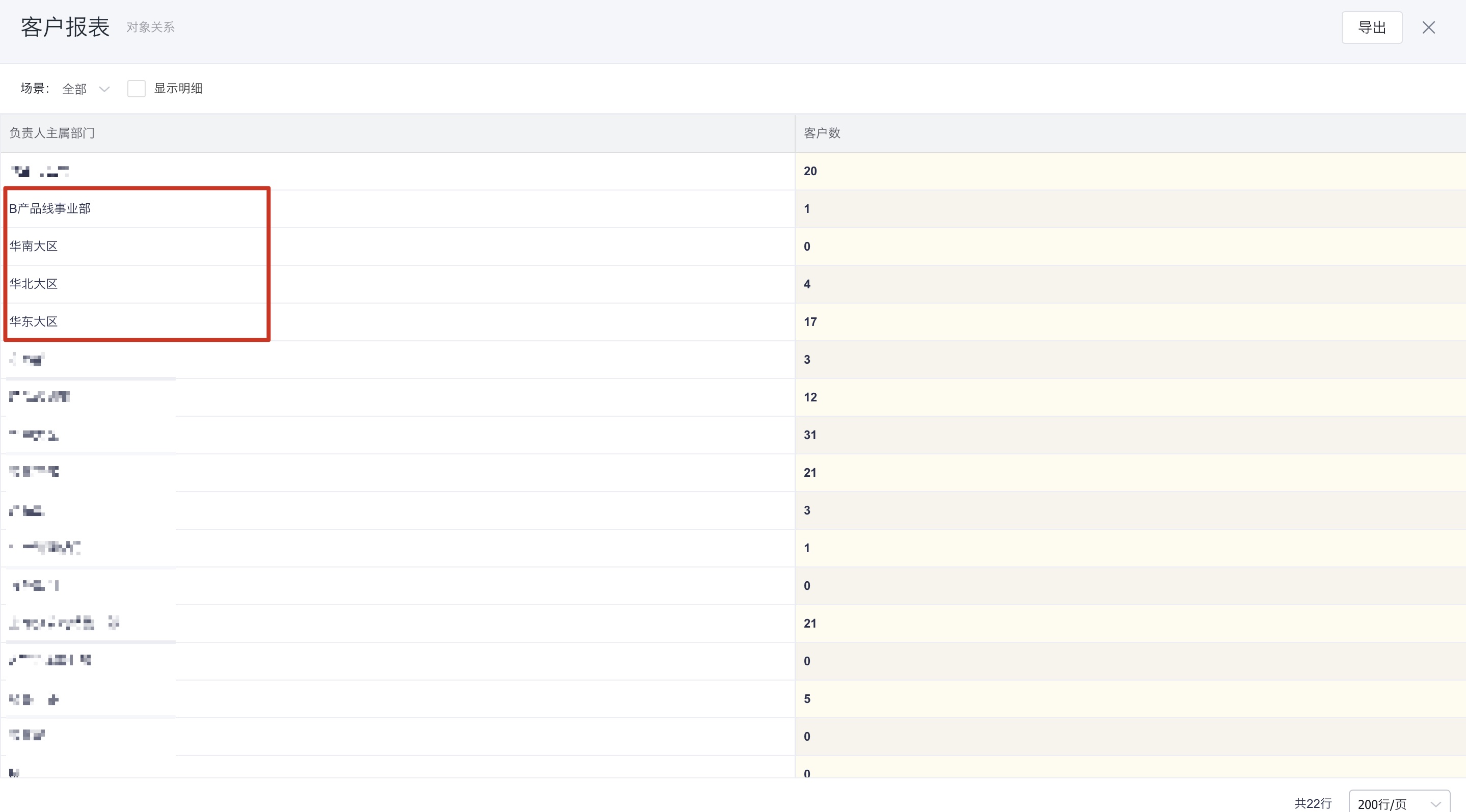Select the 华南大区 department row
This screenshot has width=1466, height=812.
click(x=34, y=247)
